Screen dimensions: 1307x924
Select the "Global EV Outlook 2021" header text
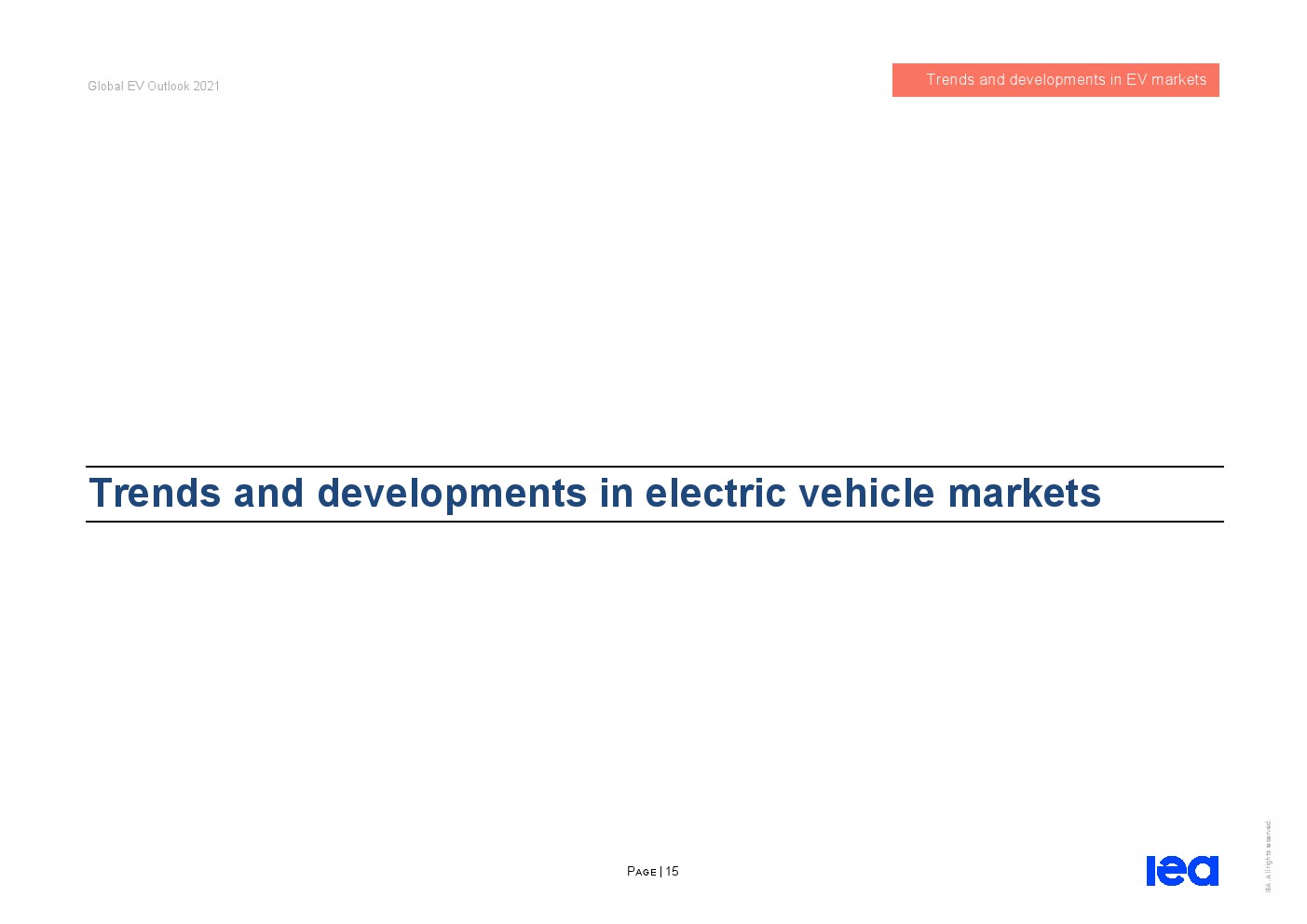[154, 86]
